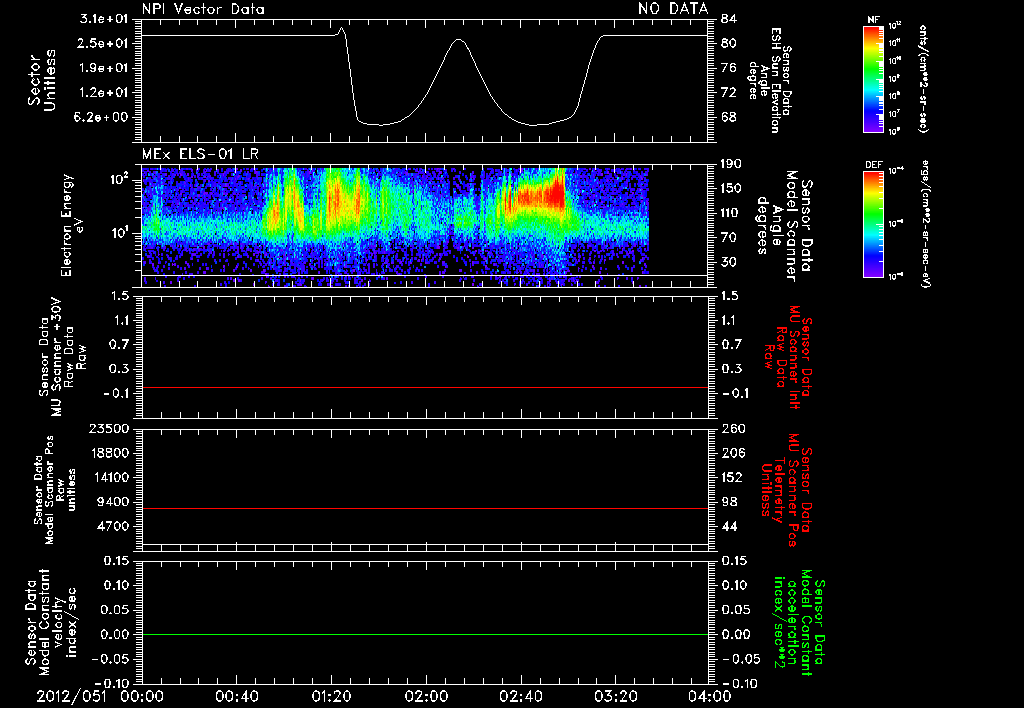The image size is (1024, 708).
Task: Click the '4700' scanner position tick label
Action: (112, 526)
